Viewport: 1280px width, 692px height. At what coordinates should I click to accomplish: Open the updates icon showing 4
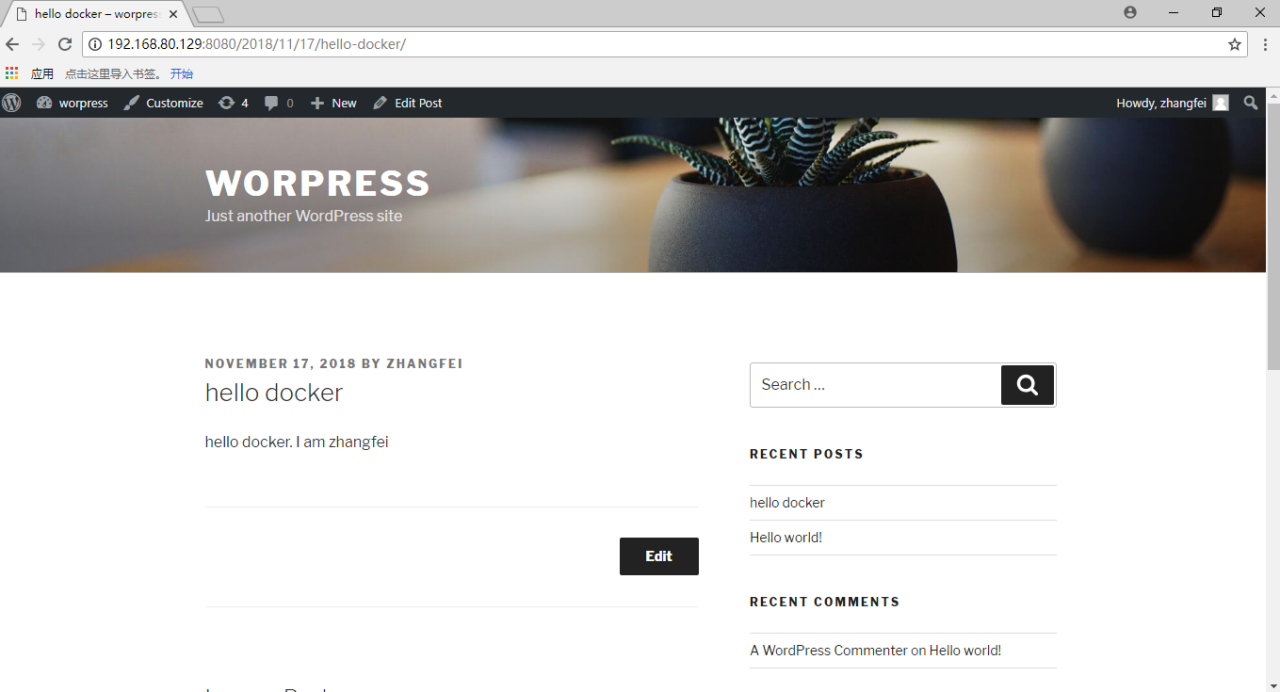(233, 103)
